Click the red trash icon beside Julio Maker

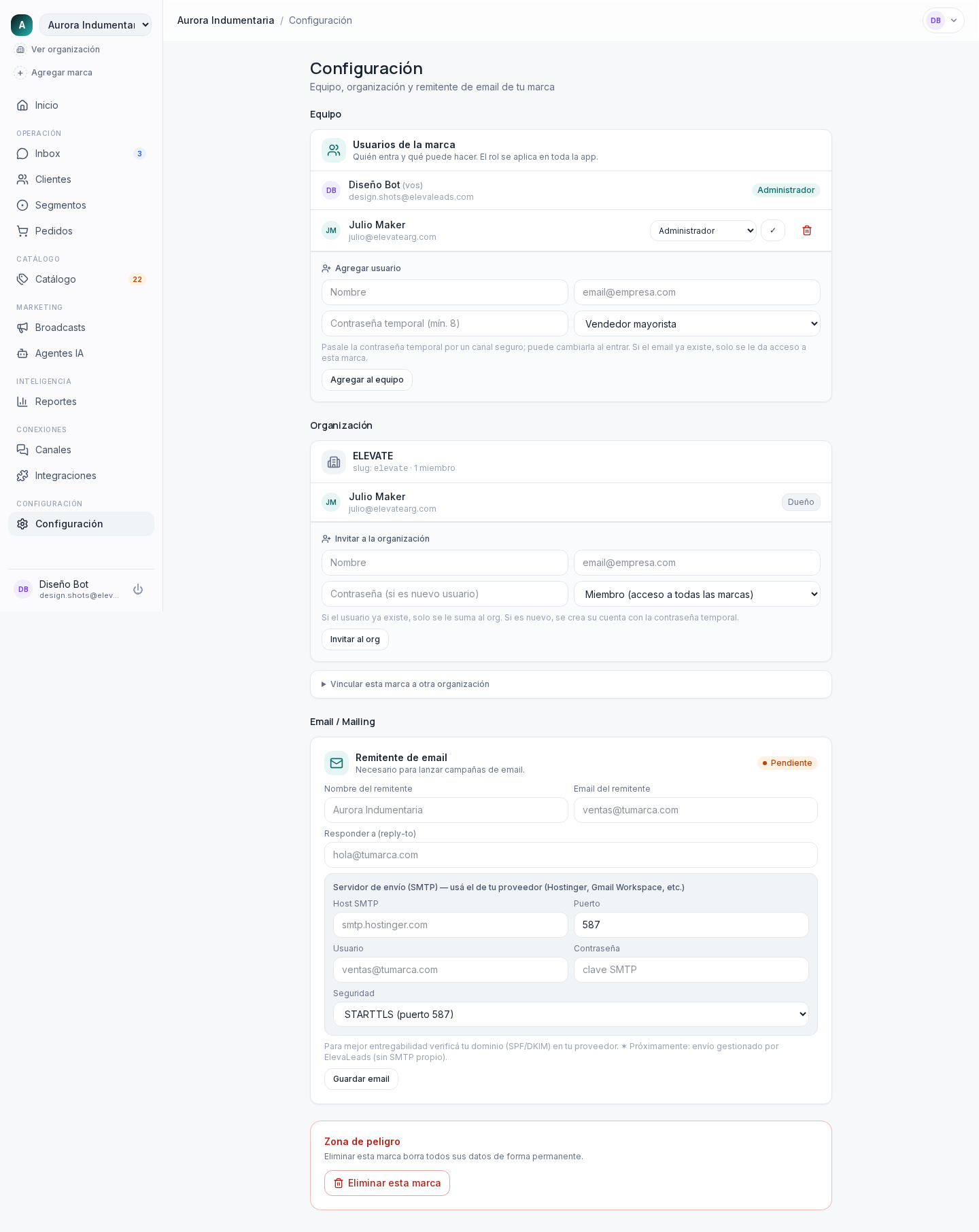[807, 230]
